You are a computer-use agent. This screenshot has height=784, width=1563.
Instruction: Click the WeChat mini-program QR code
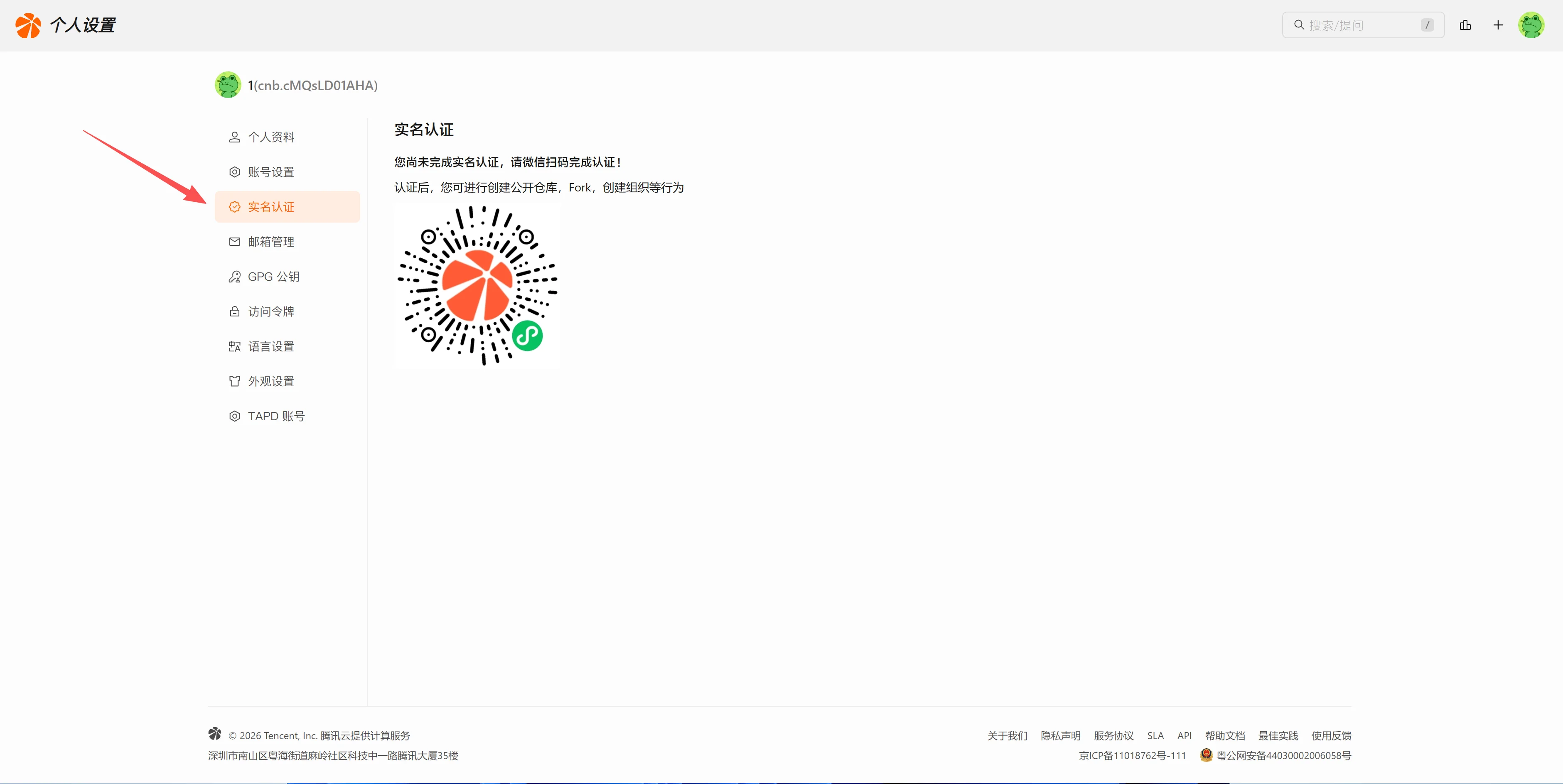pyautogui.click(x=477, y=285)
